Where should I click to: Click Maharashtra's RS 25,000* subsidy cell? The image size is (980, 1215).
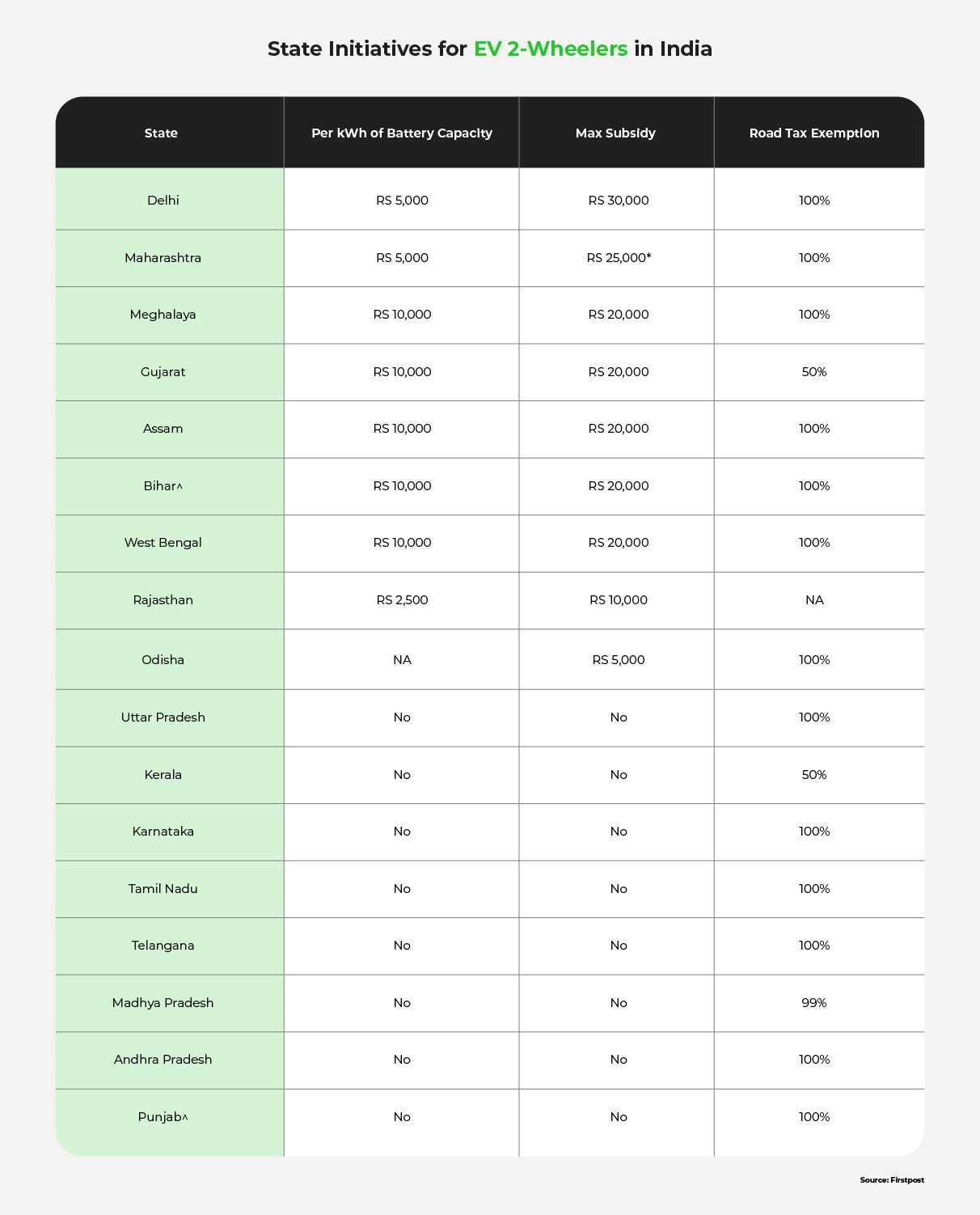[x=619, y=258]
